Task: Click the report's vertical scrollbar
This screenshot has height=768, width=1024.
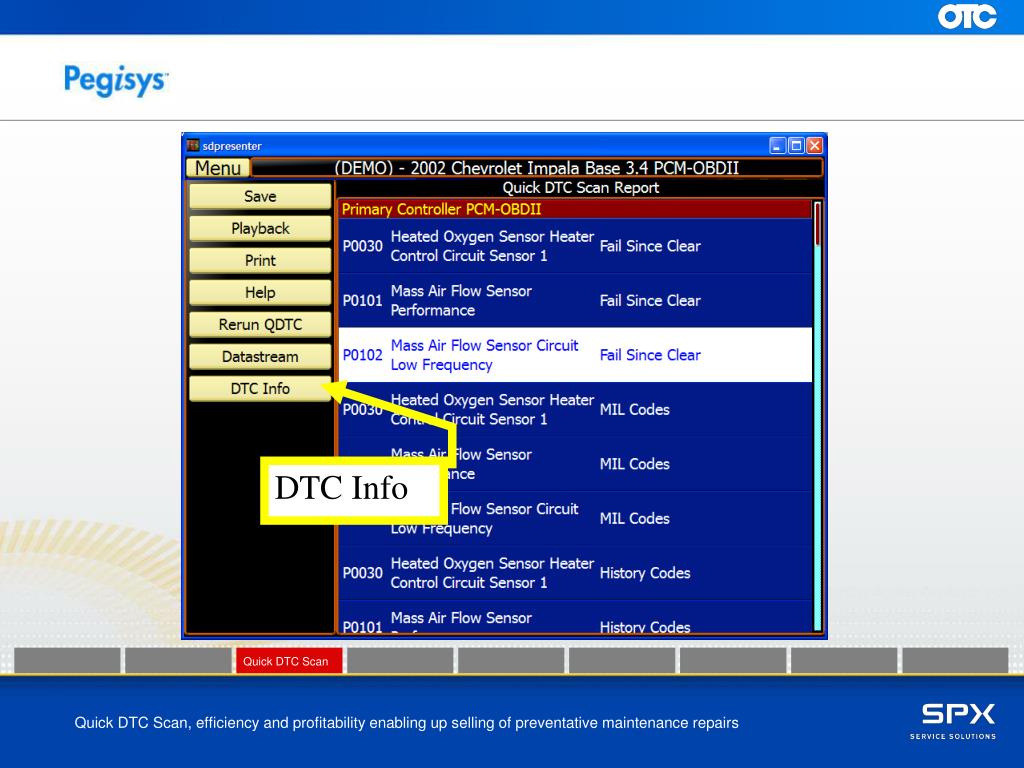Action: click(817, 416)
